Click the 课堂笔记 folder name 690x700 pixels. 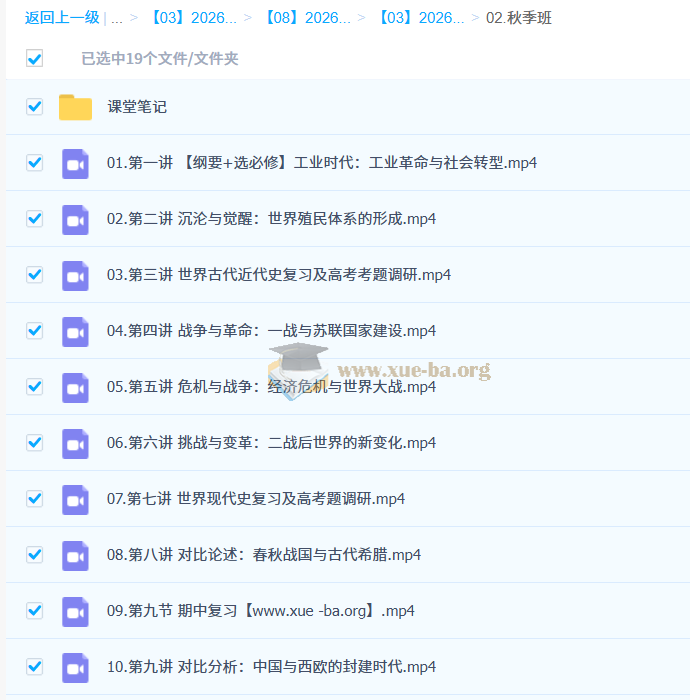(x=137, y=107)
